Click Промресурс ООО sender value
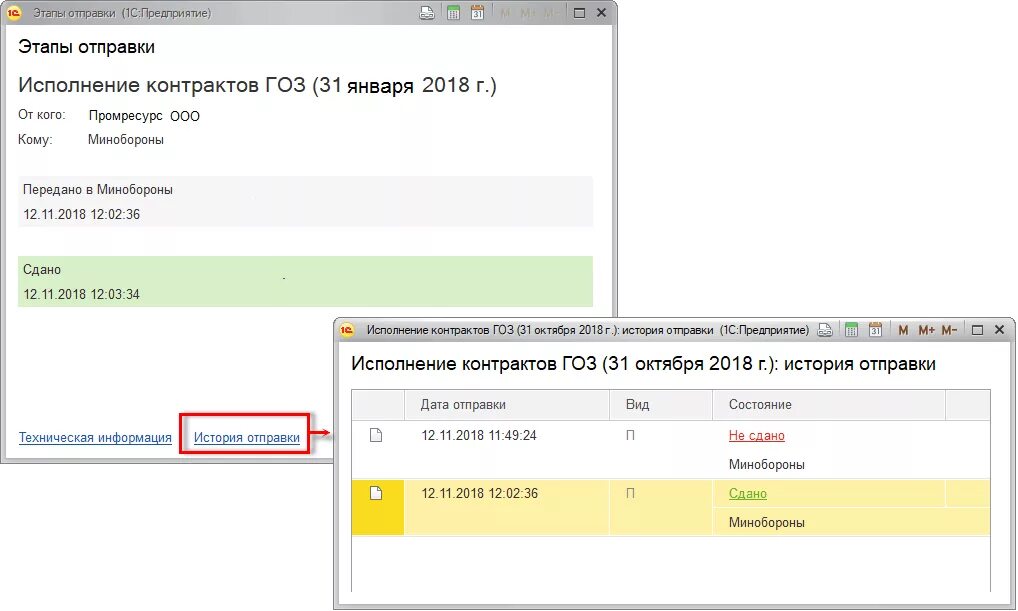This screenshot has height=611, width=1018. [x=144, y=116]
